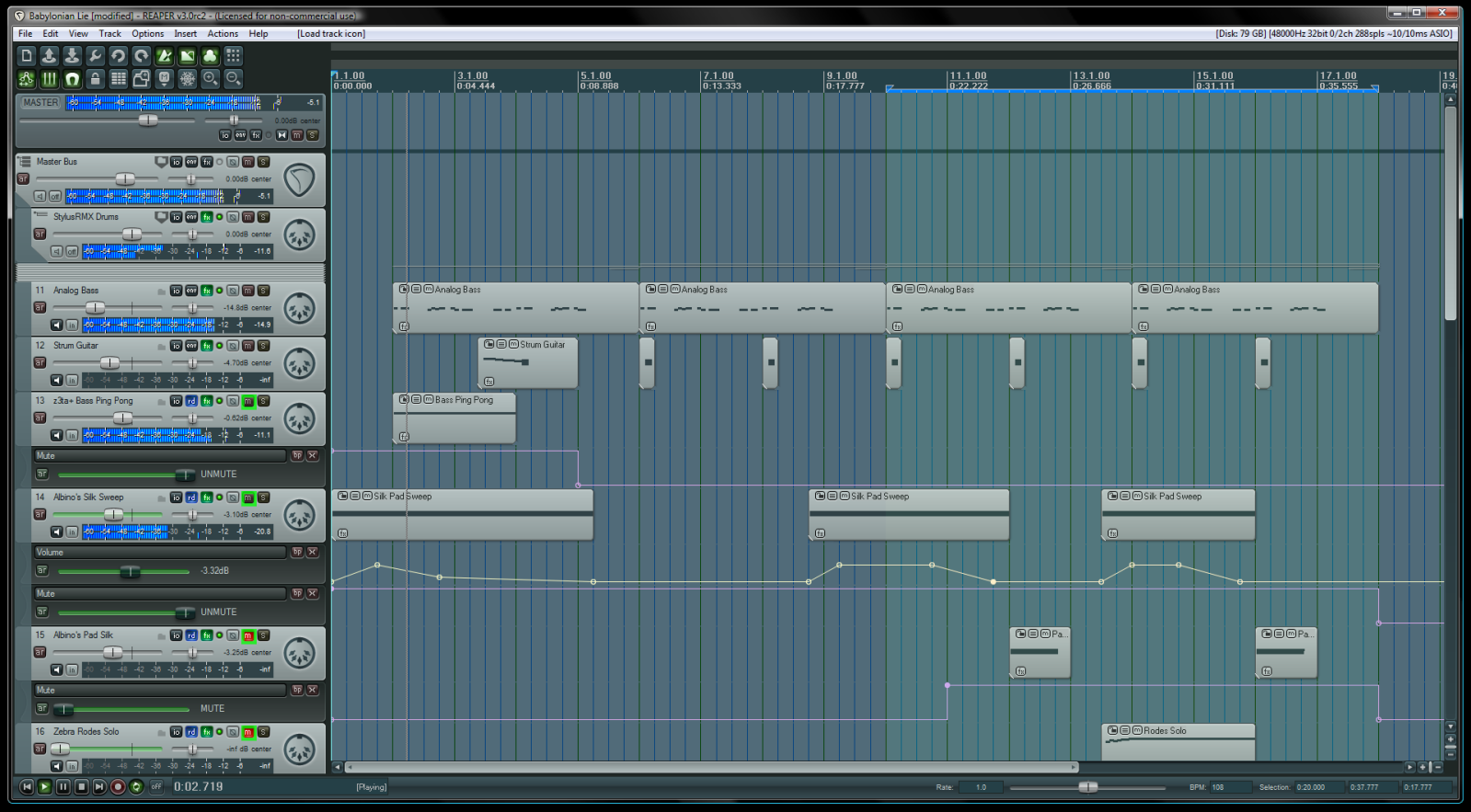
Task: Click the padlock lock icon in toolbar
Action: [95, 79]
